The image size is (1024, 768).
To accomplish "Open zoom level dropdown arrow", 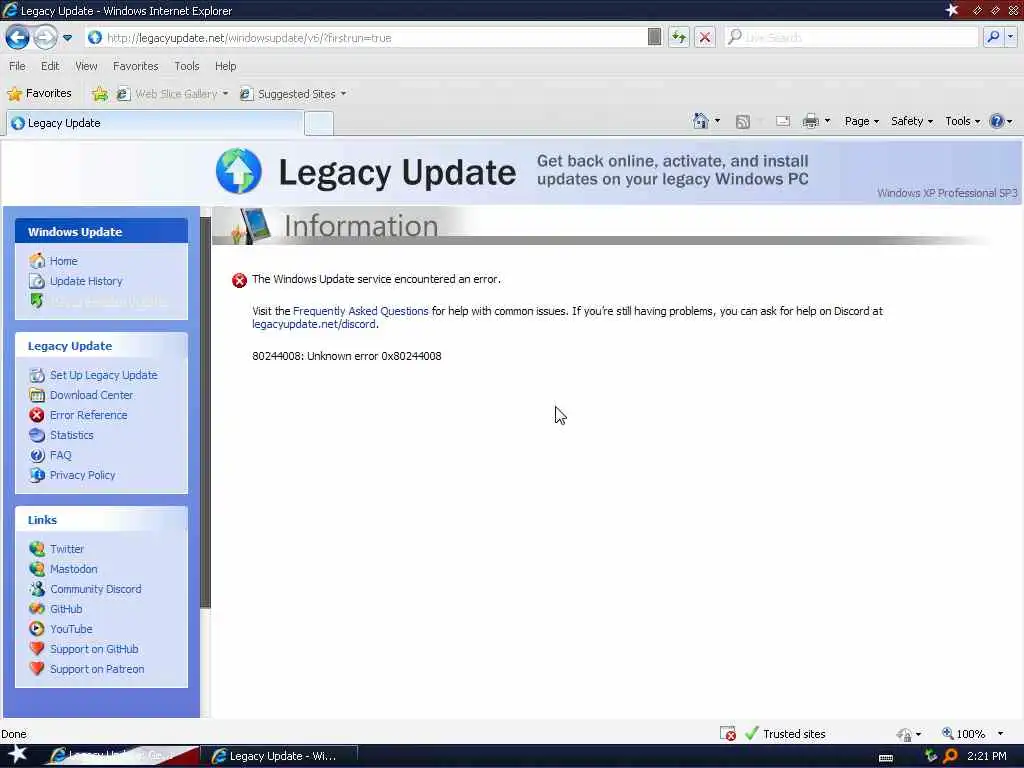I will (x=1000, y=734).
